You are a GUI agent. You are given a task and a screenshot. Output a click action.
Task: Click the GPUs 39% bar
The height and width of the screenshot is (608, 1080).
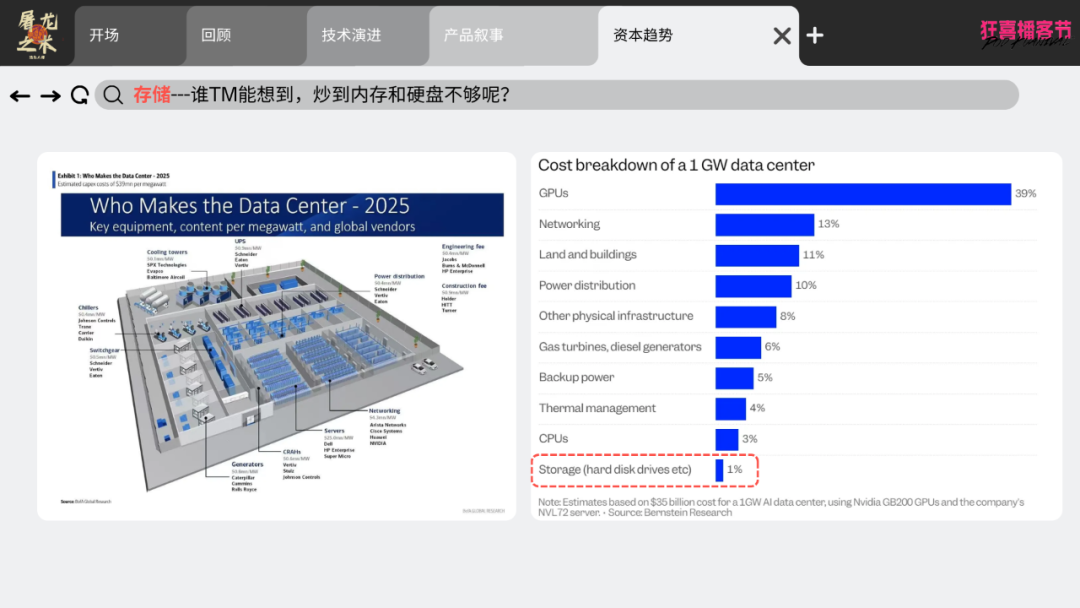pos(863,193)
